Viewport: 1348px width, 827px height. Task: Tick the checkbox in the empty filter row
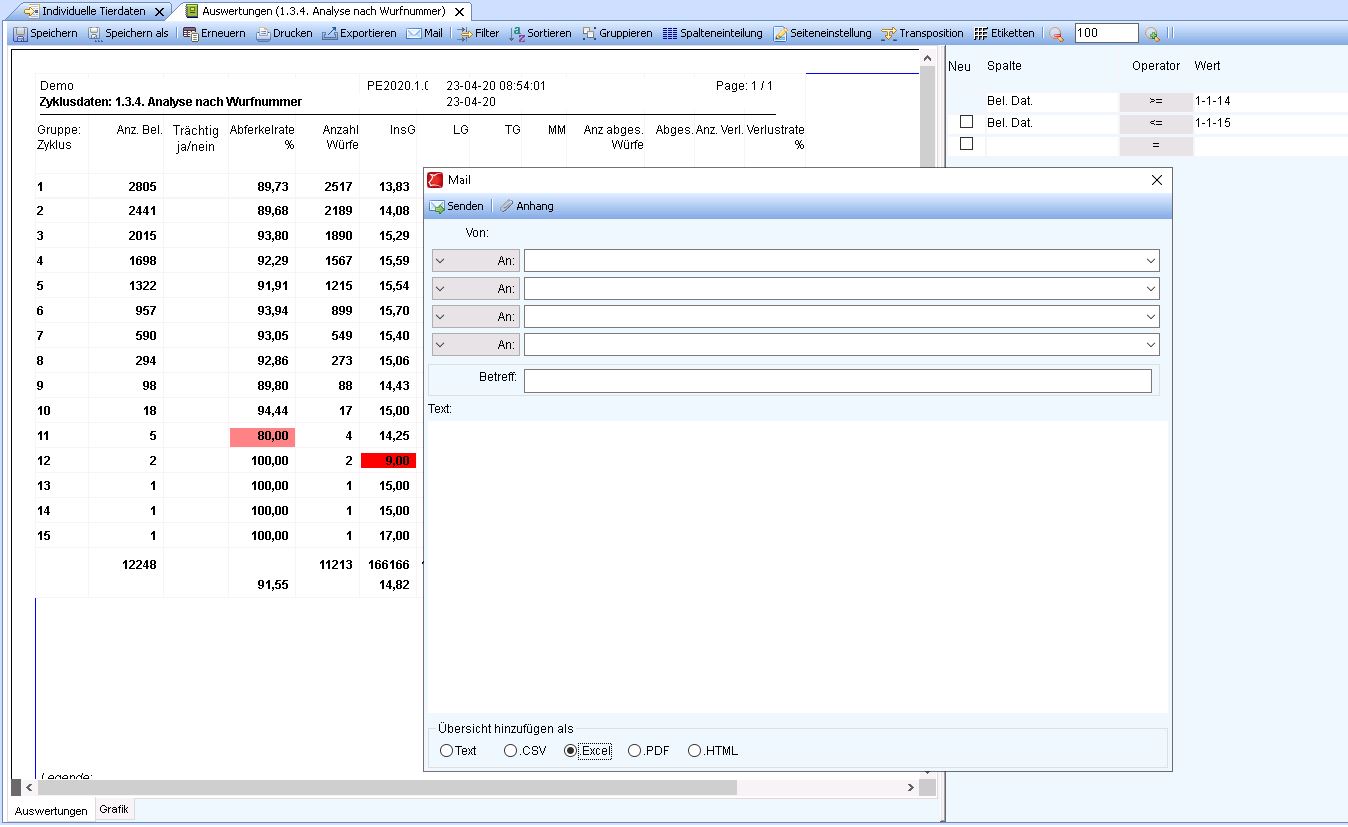click(x=966, y=144)
